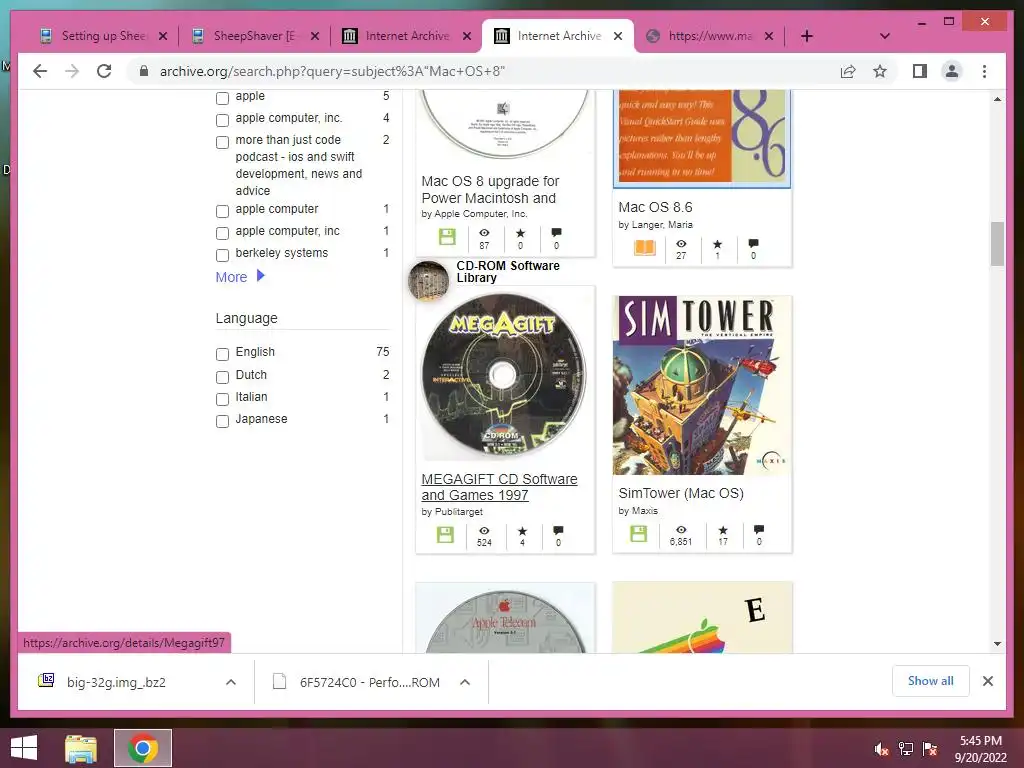Click the taskbar clock showing 5:45 PM

(980, 748)
